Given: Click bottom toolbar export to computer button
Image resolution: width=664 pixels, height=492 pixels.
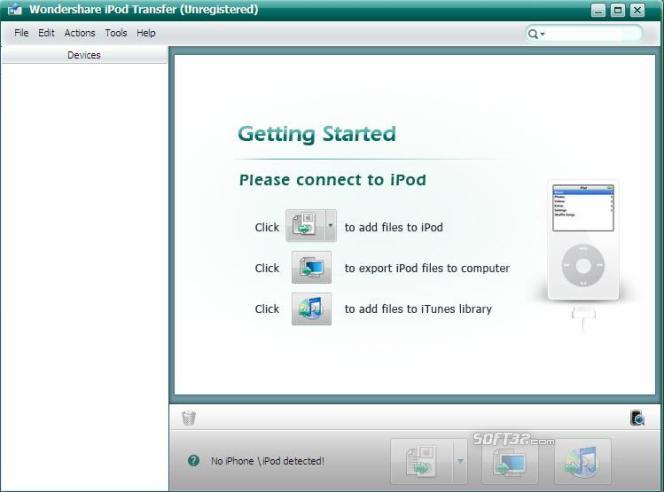Looking at the screenshot, I should coord(510,462).
